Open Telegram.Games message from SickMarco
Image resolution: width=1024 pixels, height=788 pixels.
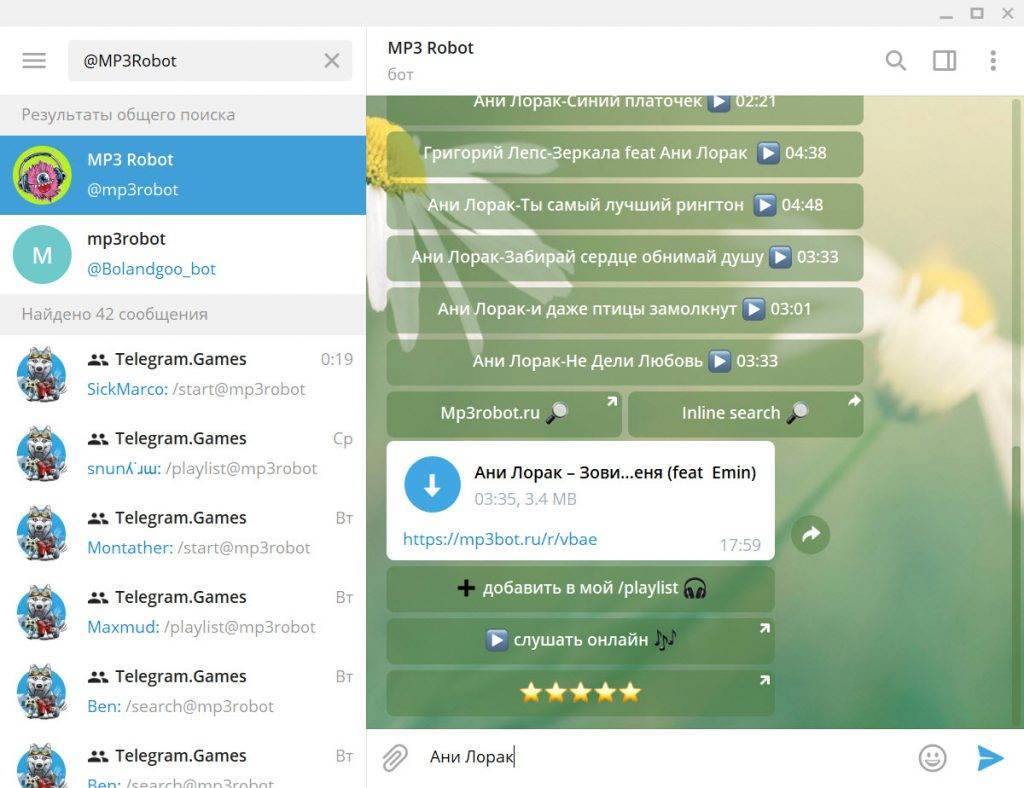click(x=183, y=374)
